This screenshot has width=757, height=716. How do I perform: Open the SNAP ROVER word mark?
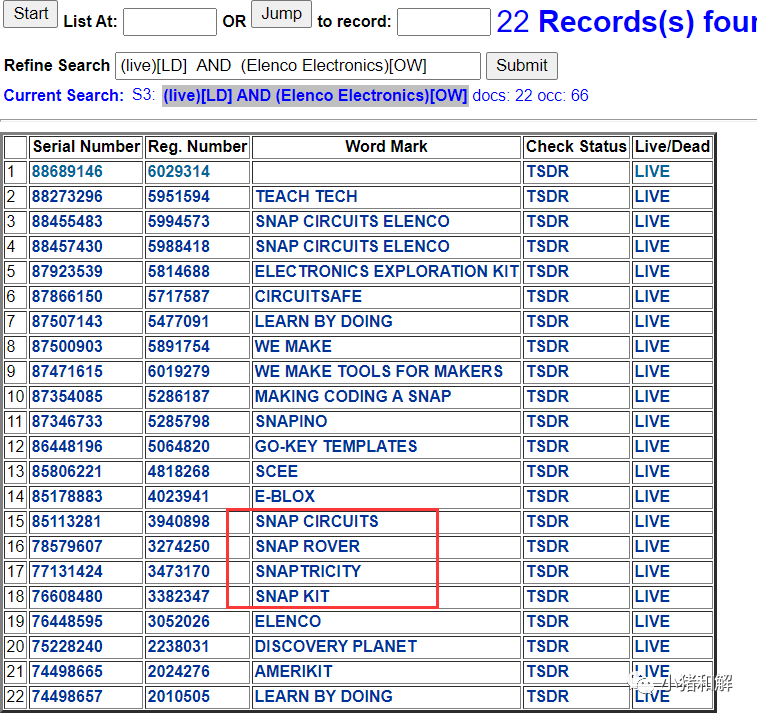(x=308, y=547)
